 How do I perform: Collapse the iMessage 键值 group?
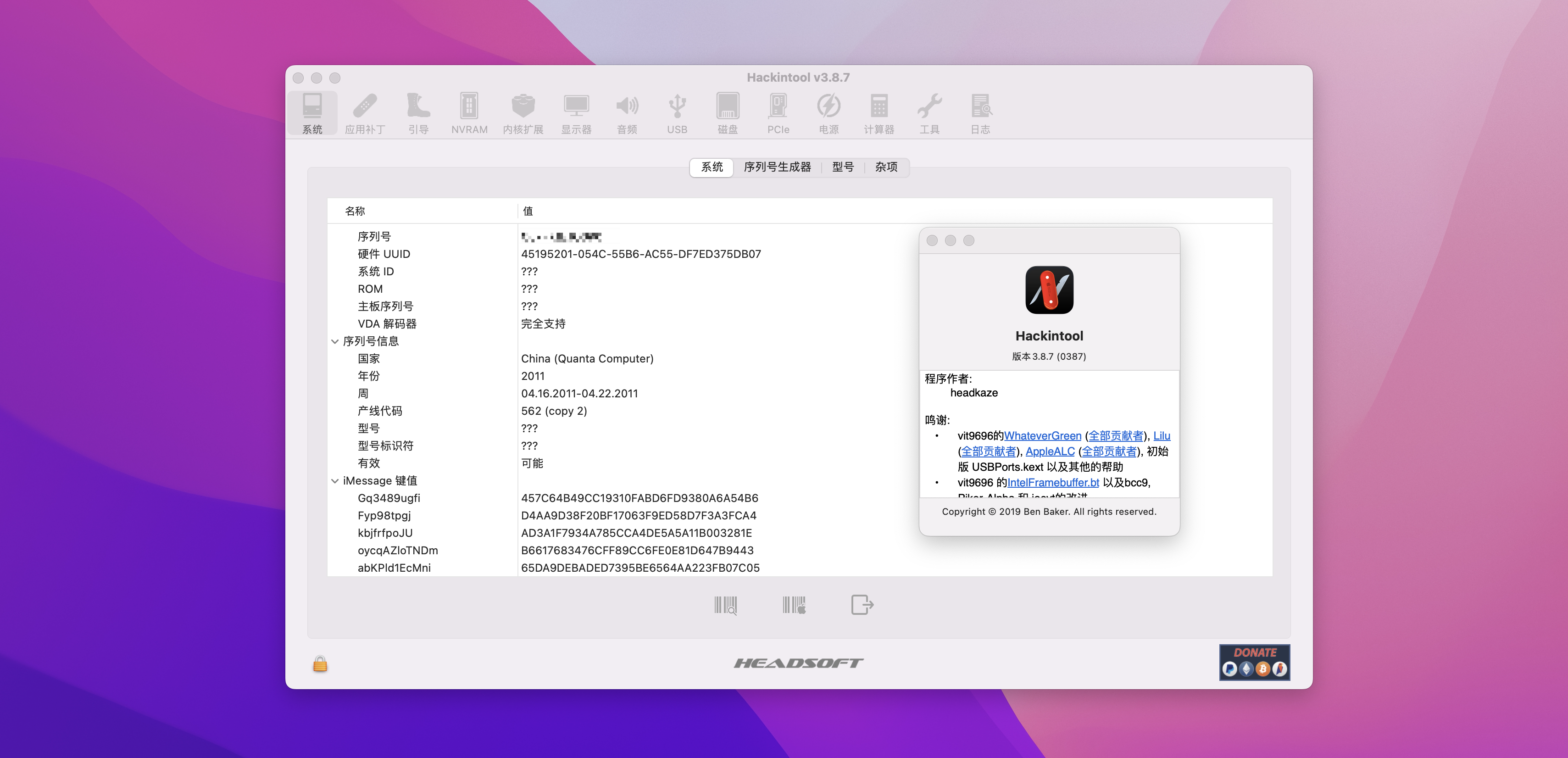[335, 481]
